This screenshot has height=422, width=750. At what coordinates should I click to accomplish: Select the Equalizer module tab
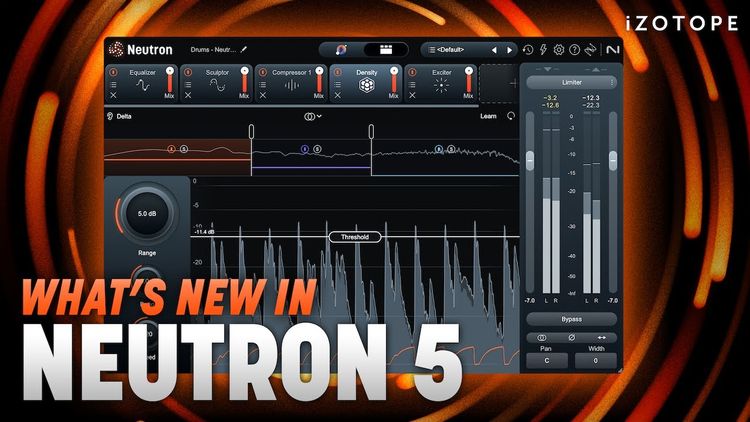(143, 83)
